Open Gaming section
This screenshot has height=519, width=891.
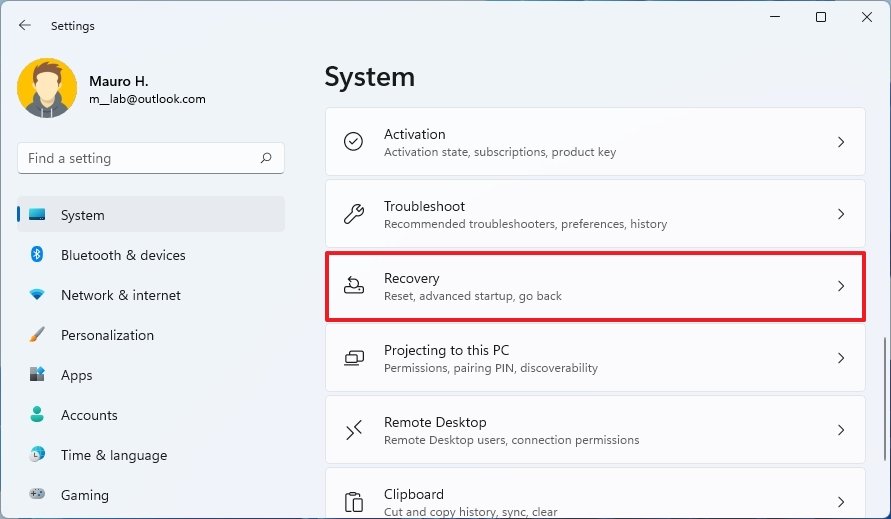click(151, 495)
